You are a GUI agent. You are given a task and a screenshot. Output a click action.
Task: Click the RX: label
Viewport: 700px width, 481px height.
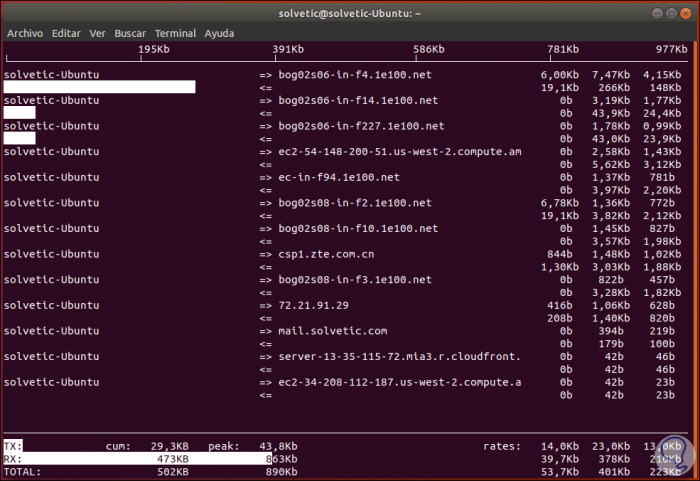pyautogui.click(x=12, y=459)
